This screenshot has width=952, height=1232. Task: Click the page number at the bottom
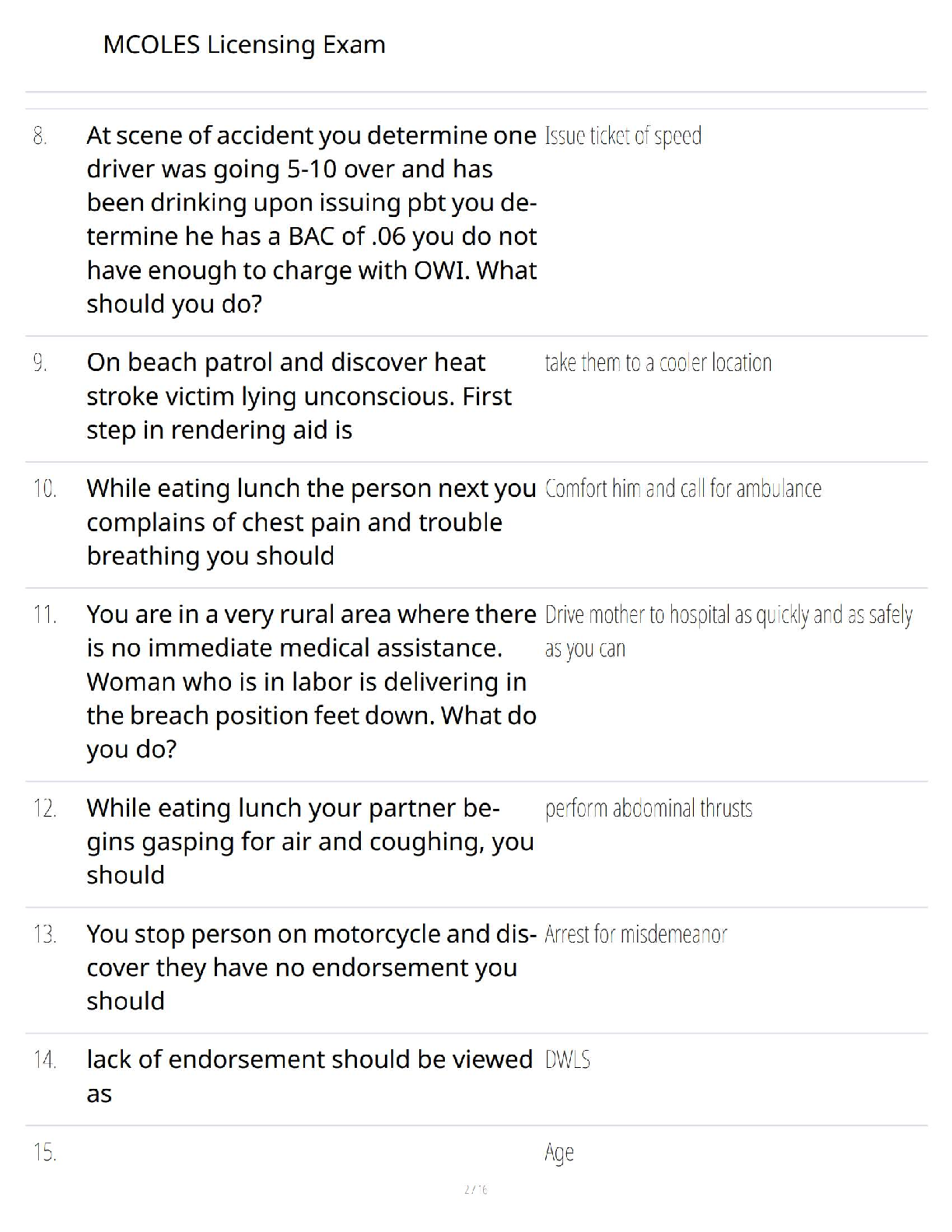pyautogui.click(x=475, y=1189)
